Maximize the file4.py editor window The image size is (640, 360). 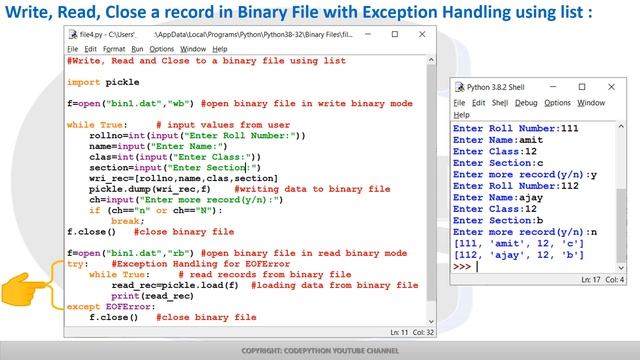tap(395, 34)
